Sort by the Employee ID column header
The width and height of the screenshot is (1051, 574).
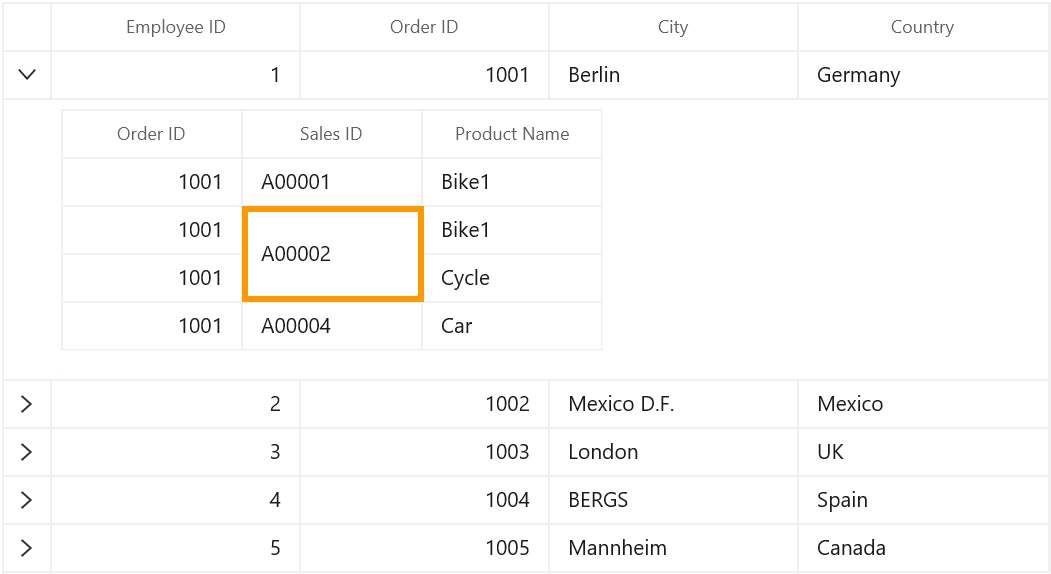point(176,27)
